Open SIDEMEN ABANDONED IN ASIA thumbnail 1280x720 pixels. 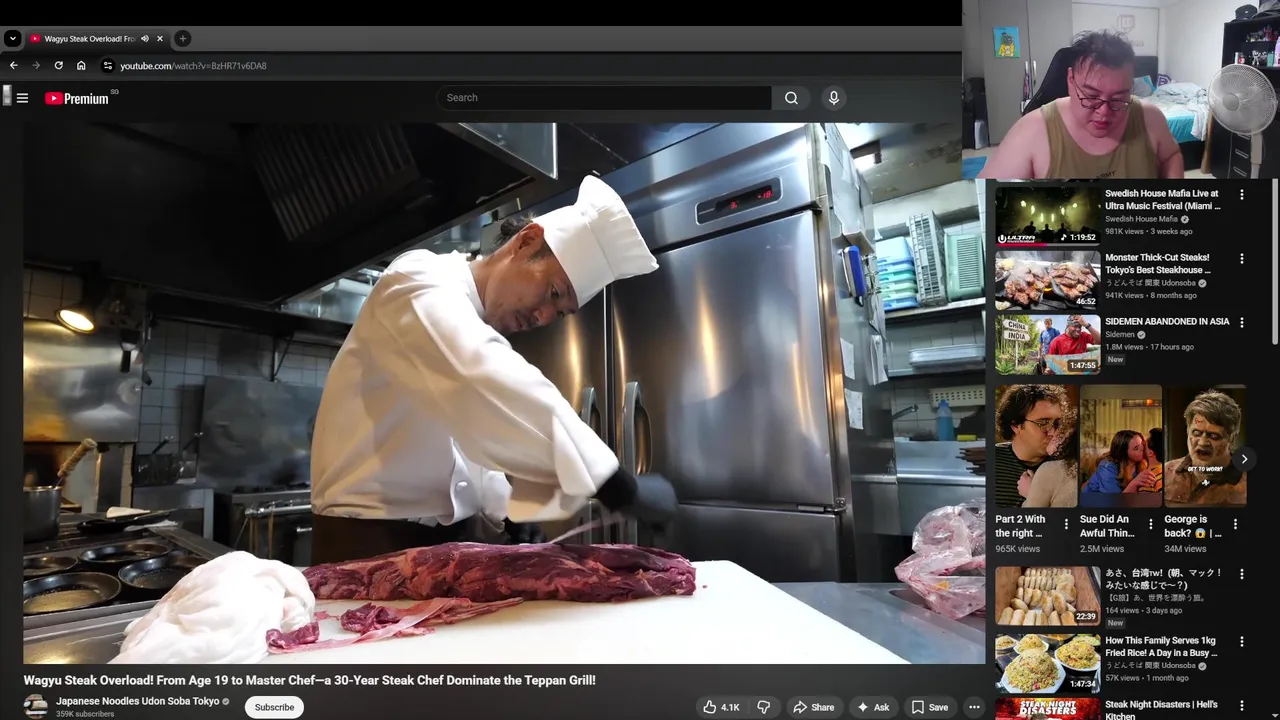point(1047,343)
